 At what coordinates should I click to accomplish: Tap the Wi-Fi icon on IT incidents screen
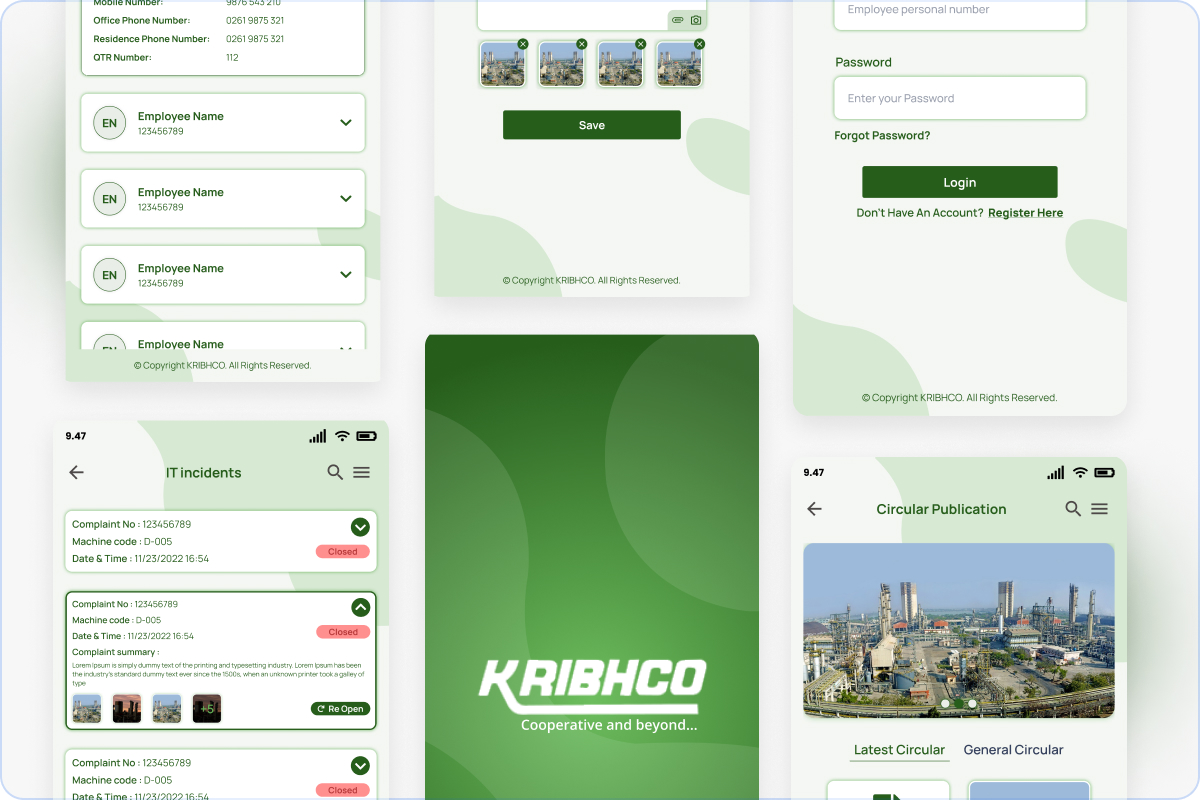tap(342, 436)
